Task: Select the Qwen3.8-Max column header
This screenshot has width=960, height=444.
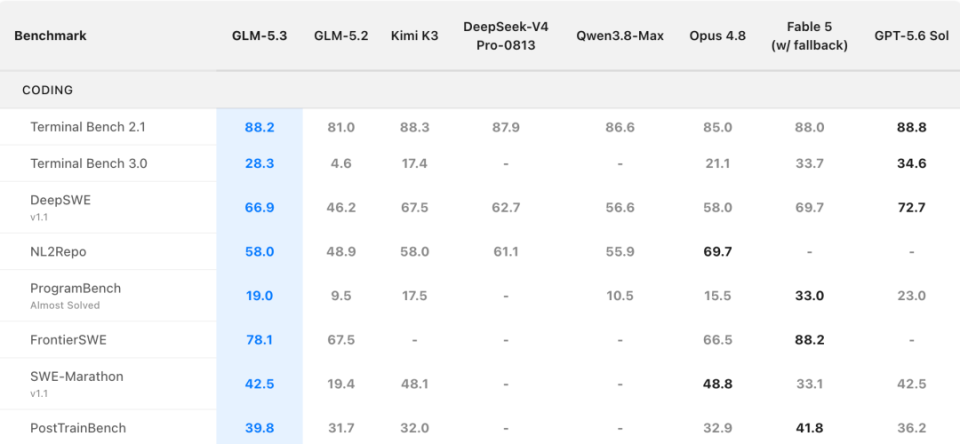Action: click(620, 36)
